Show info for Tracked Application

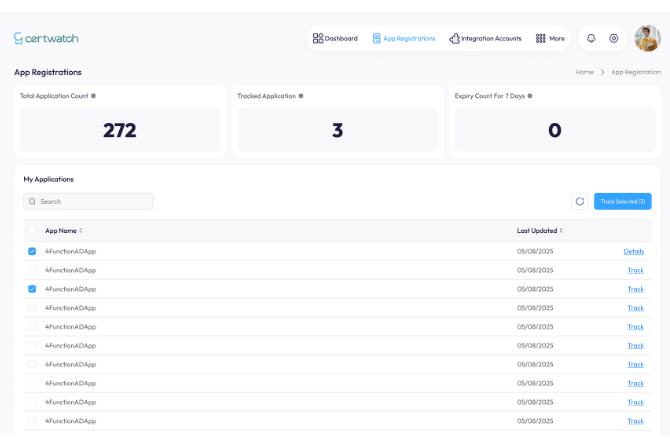tap(301, 96)
